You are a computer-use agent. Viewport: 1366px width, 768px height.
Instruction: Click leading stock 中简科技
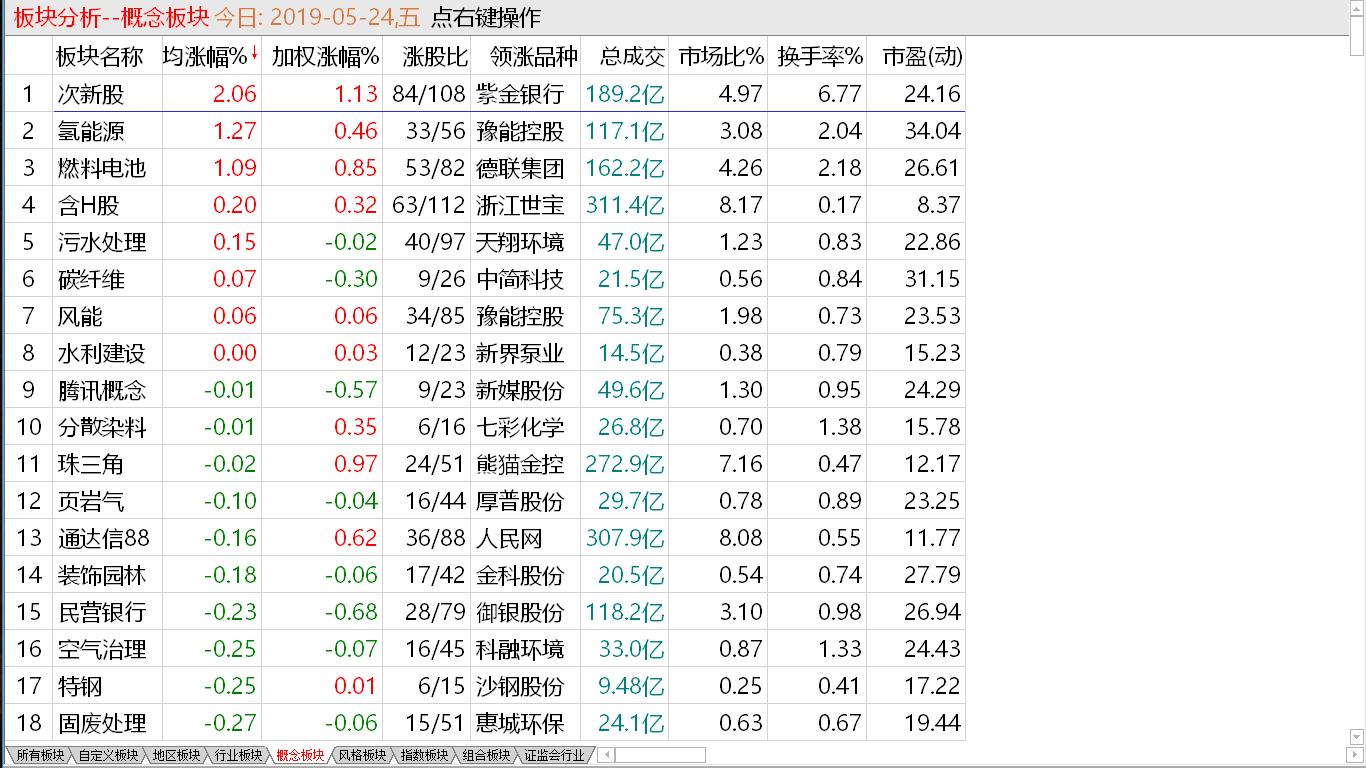[x=520, y=279]
